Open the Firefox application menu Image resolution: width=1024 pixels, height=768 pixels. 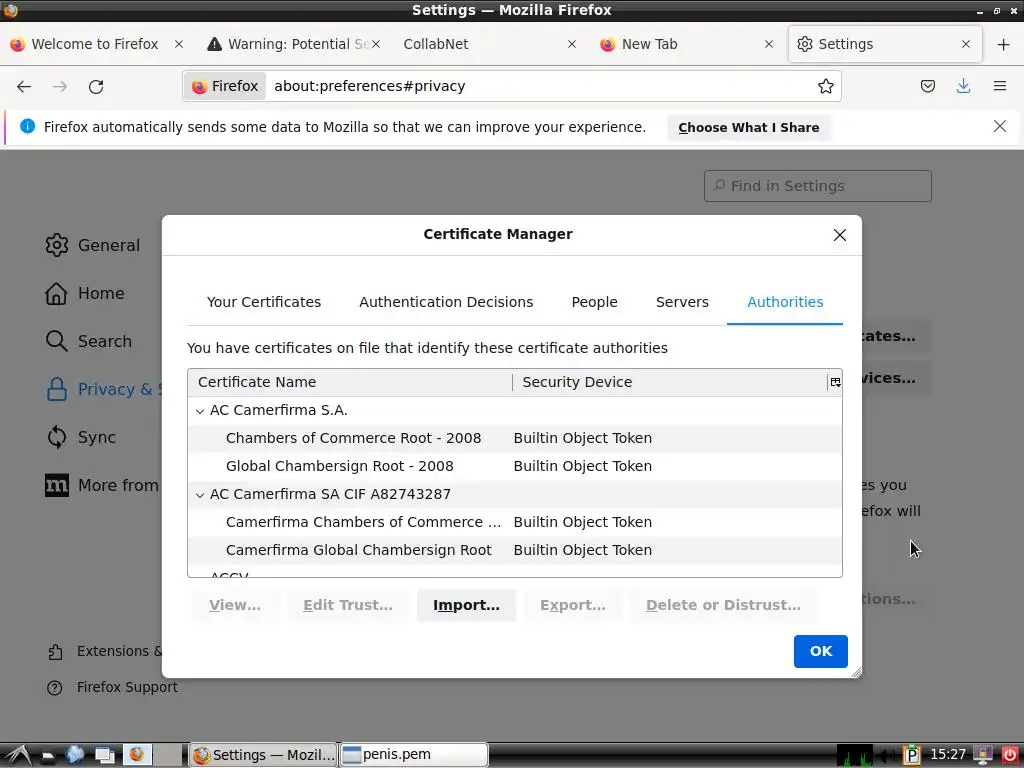point(999,86)
